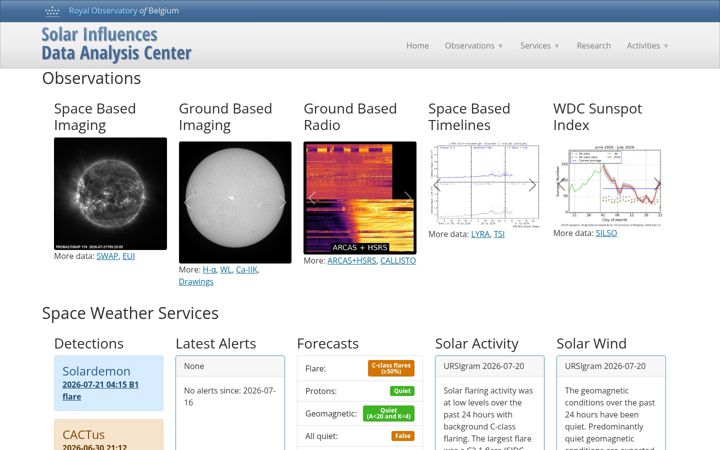
Task: Select the Latest Alerts 'None' header
Action: (x=230, y=366)
